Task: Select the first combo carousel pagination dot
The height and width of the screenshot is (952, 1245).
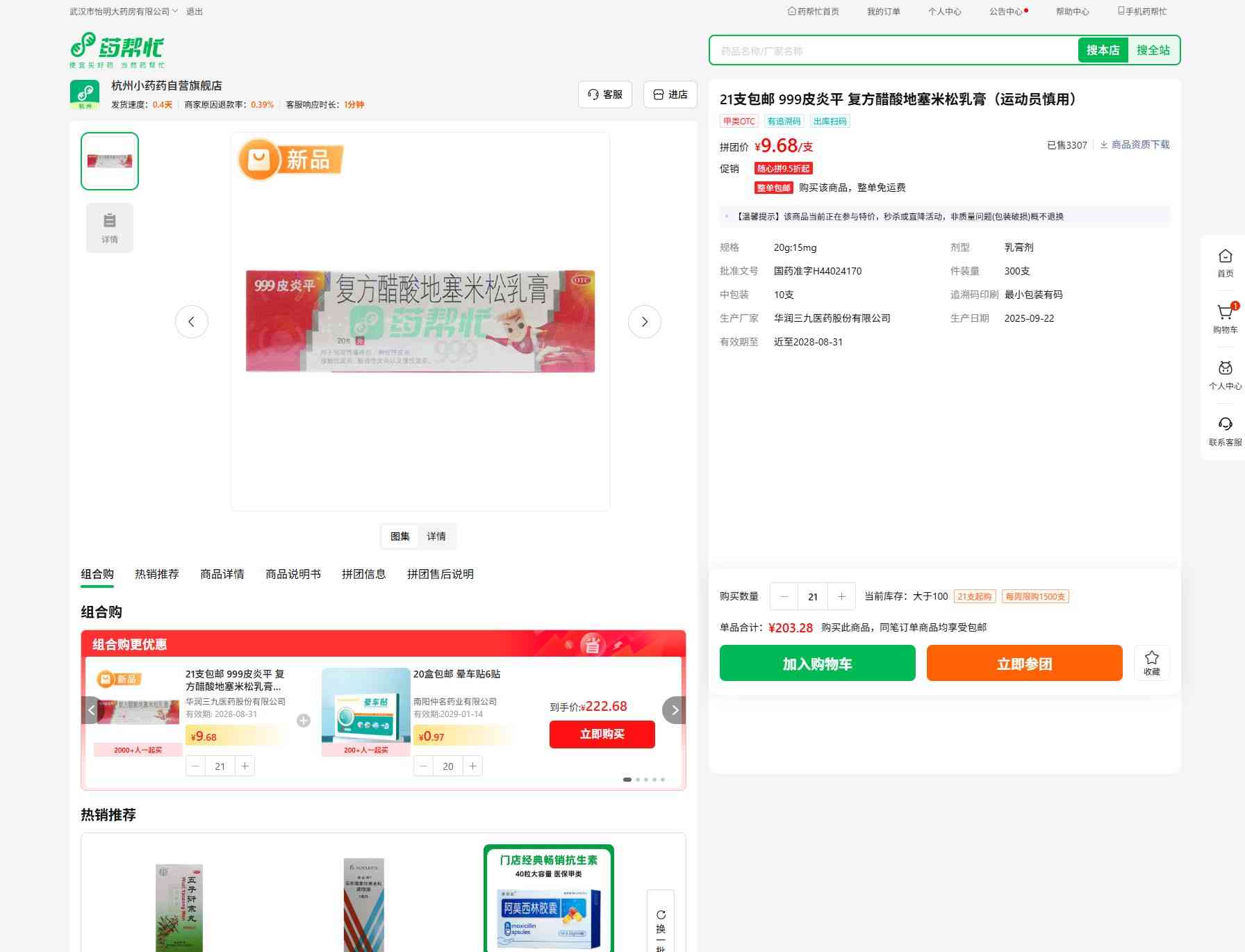Action: click(x=627, y=780)
